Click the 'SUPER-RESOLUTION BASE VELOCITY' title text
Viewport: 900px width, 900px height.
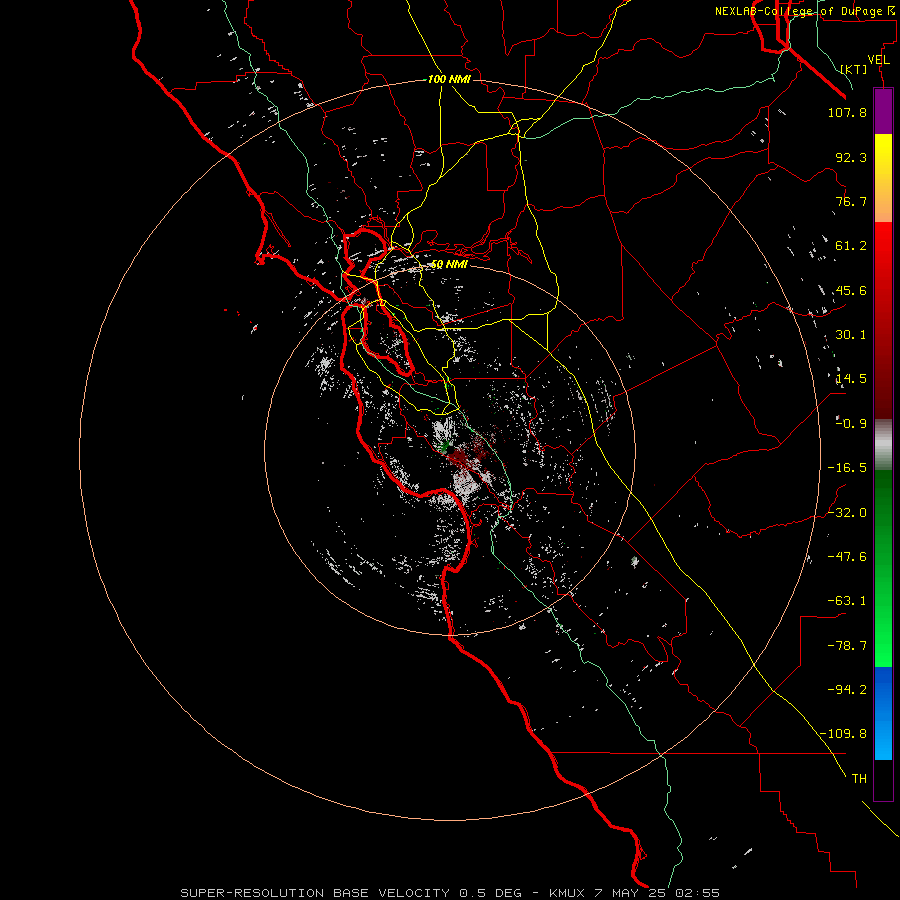pos(315,893)
